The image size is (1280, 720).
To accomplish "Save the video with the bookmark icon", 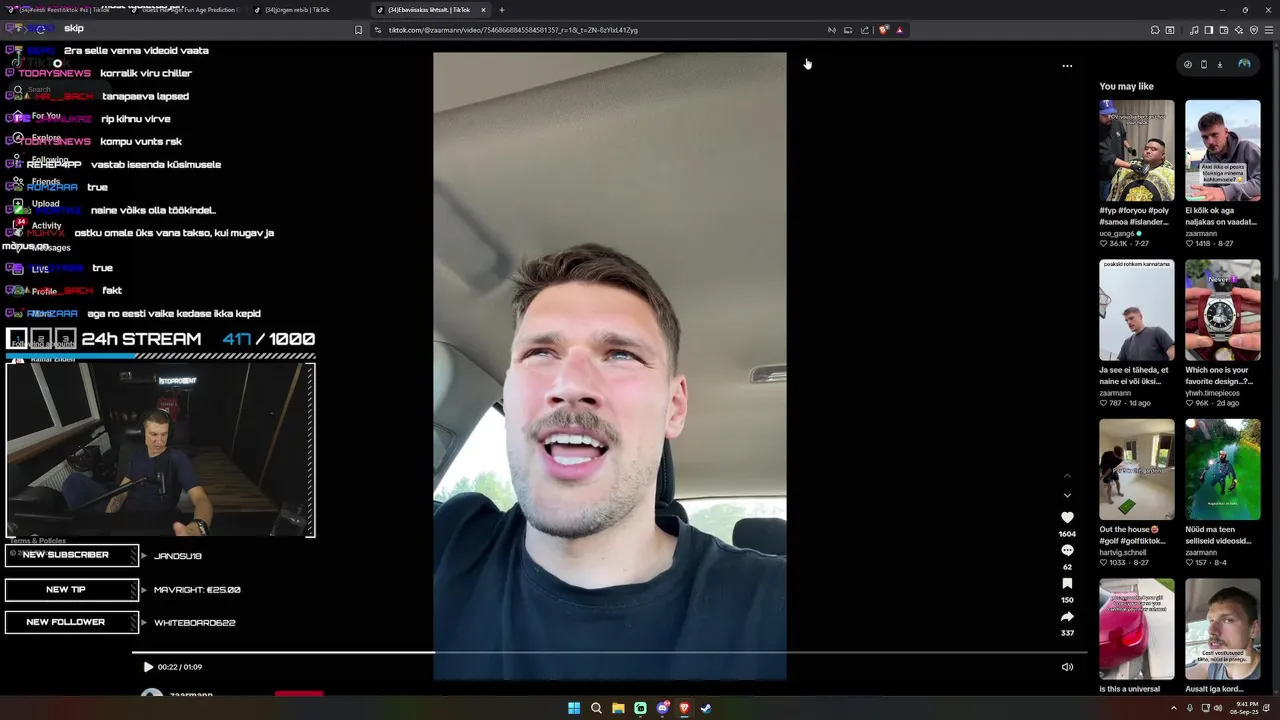I will pos(1067,584).
